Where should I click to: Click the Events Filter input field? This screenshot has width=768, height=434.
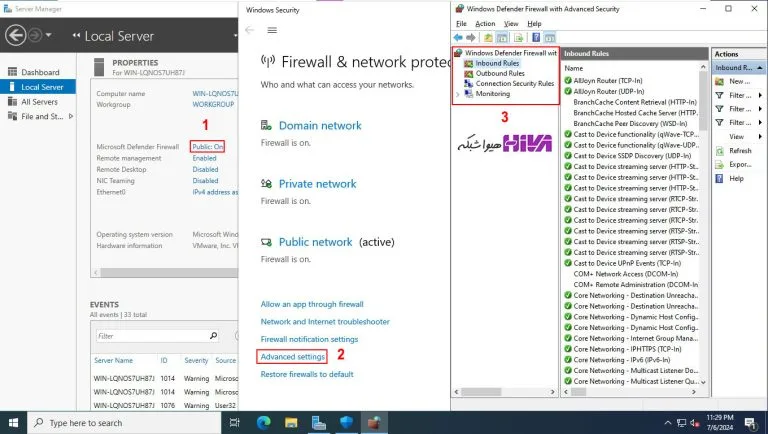point(151,336)
